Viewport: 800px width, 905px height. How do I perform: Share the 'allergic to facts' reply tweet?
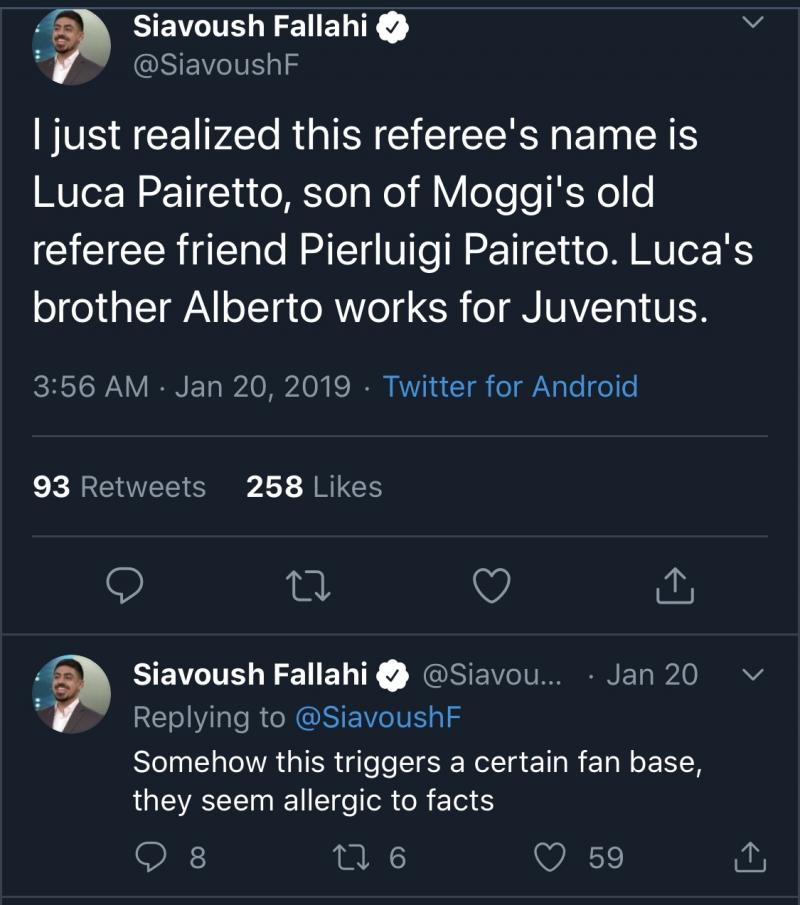(749, 857)
